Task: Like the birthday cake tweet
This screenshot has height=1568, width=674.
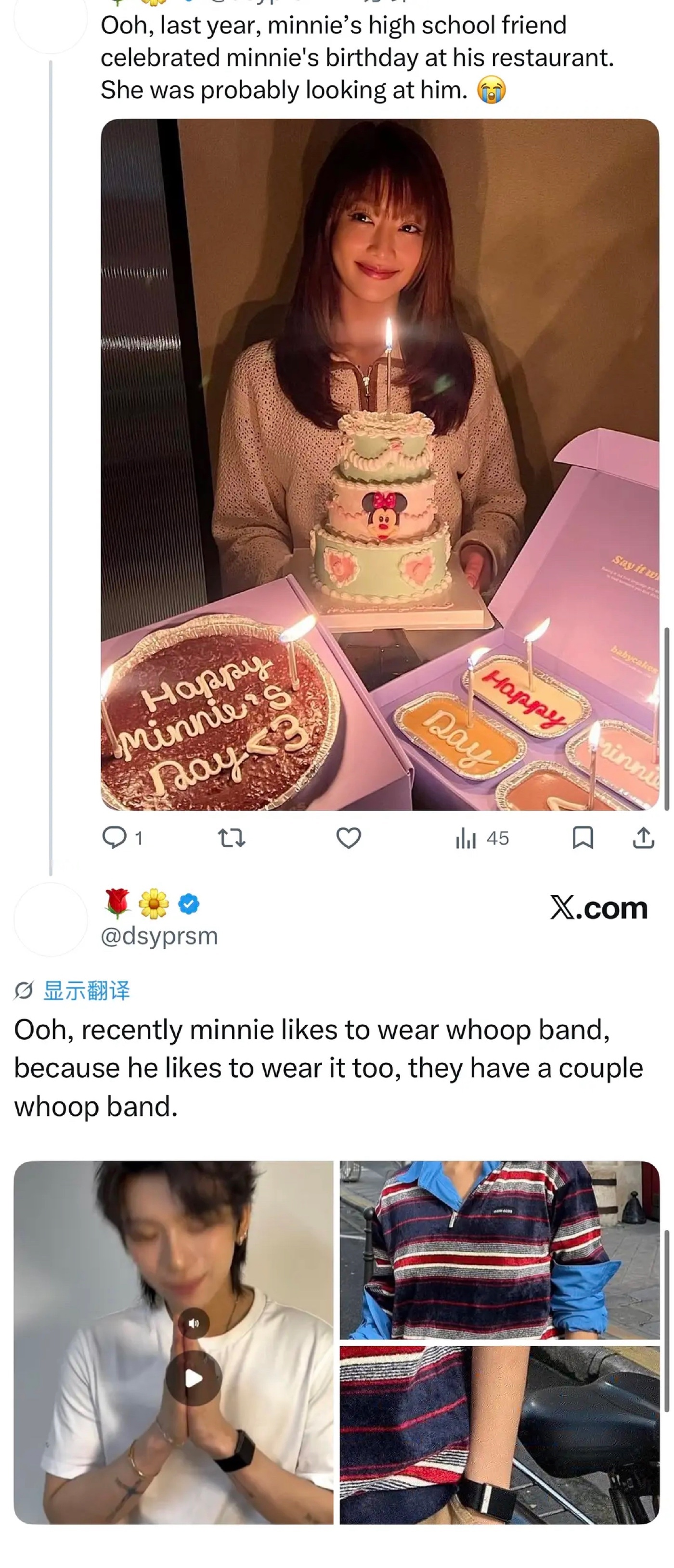Action: (x=348, y=838)
